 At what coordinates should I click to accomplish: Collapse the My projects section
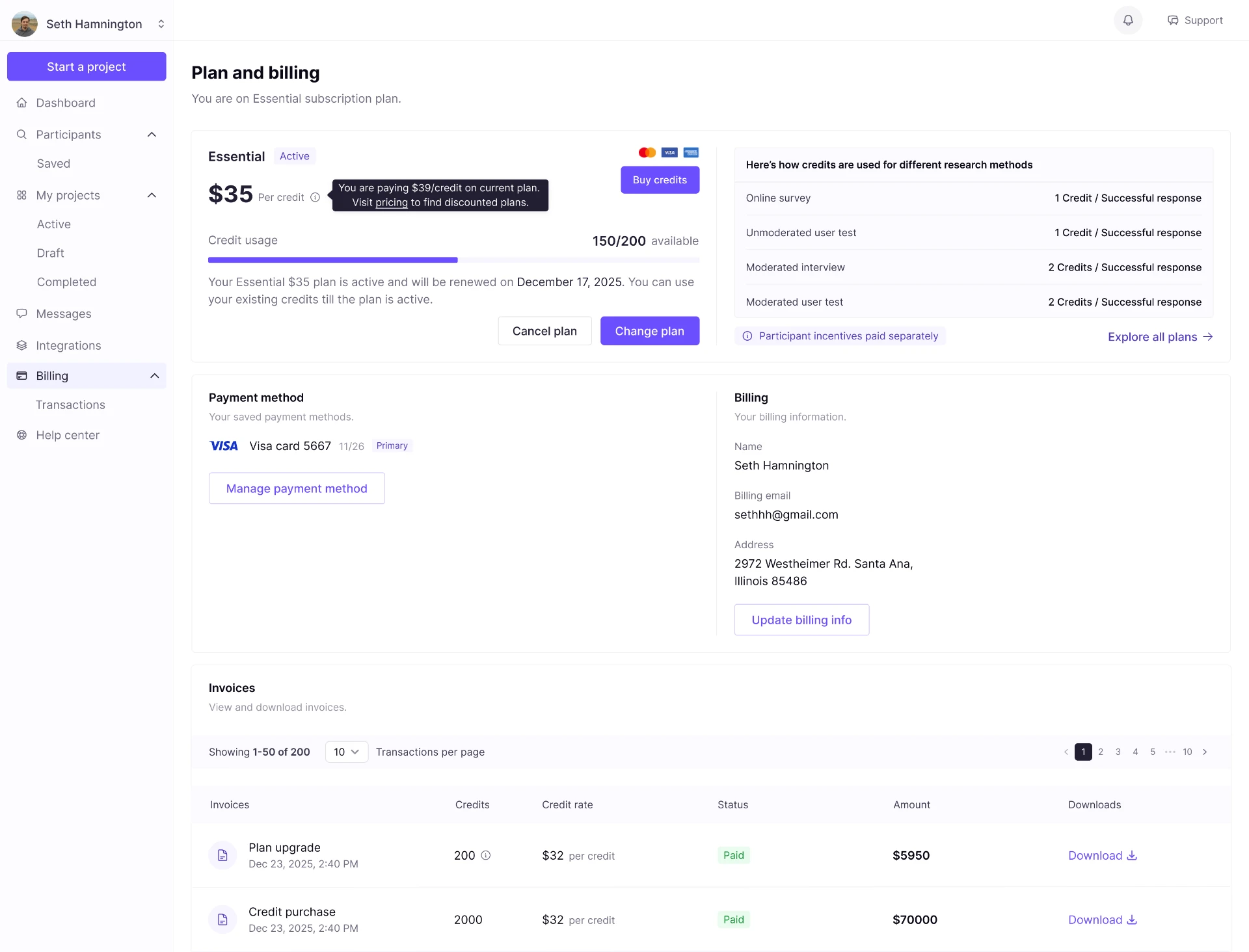[x=152, y=196]
